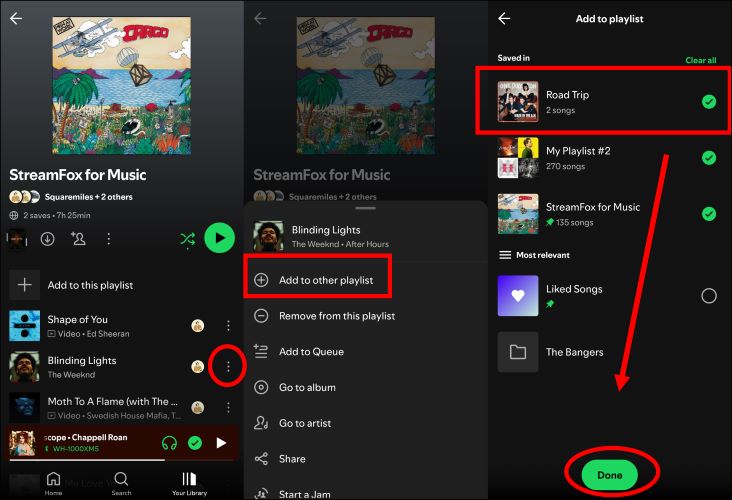Viewport: 732px width, 500px height.
Task: Select Add to Queue option
Action: pyautogui.click(x=366, y=352)
